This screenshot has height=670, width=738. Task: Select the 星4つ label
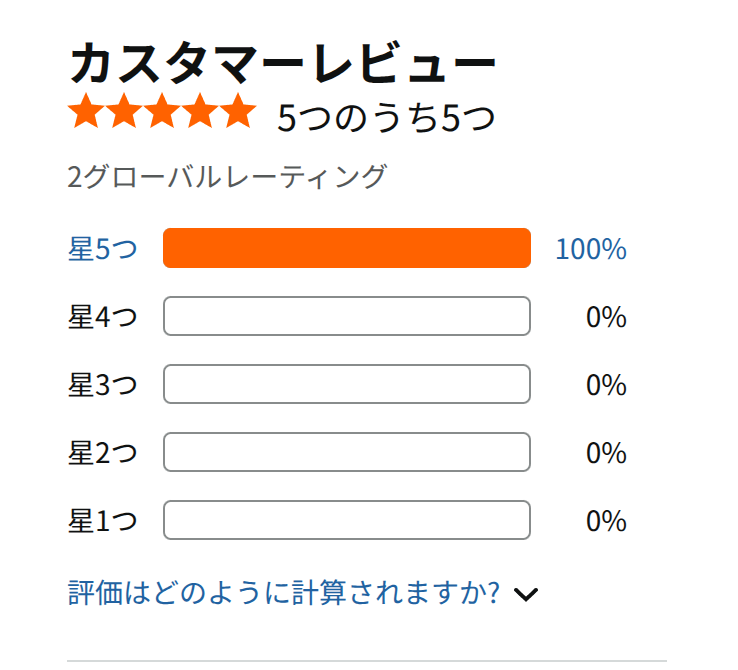click(x=103, y=317)
